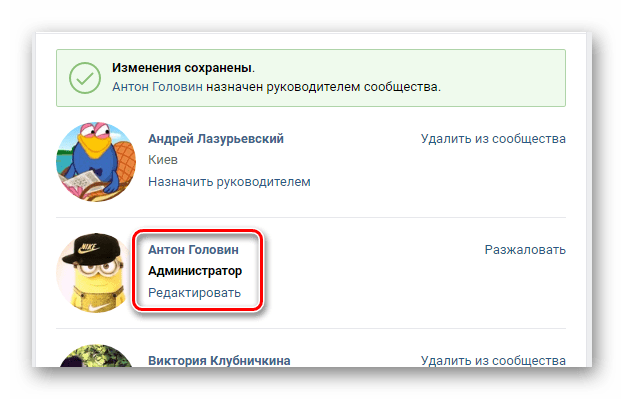The height and width of the screenshot is (399, 624).
Task: Demote Антон Головин with Разжаловать
Action: click(525, 250)
